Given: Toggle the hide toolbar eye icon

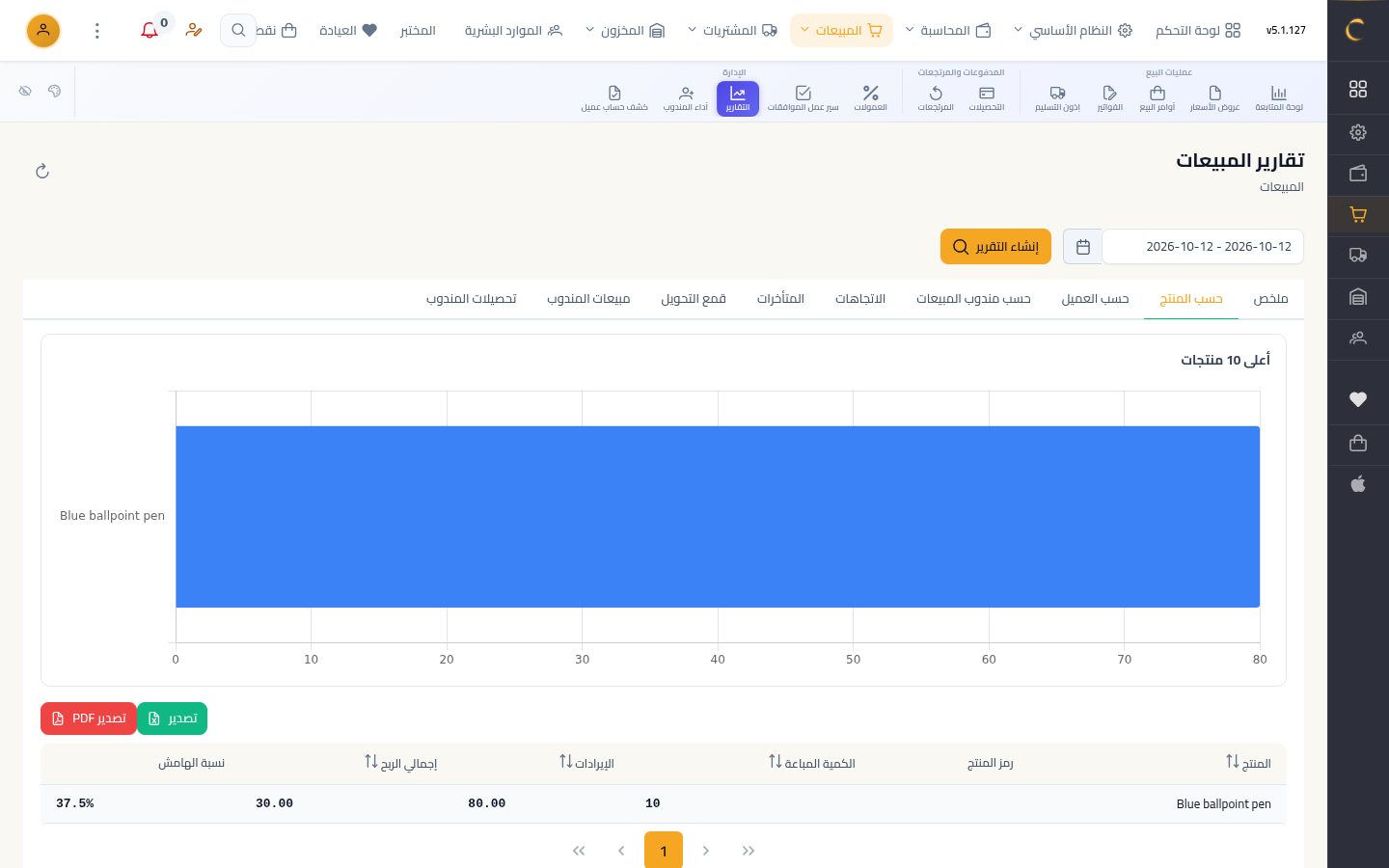Looking at the screenshot, I should pos(25,91).
